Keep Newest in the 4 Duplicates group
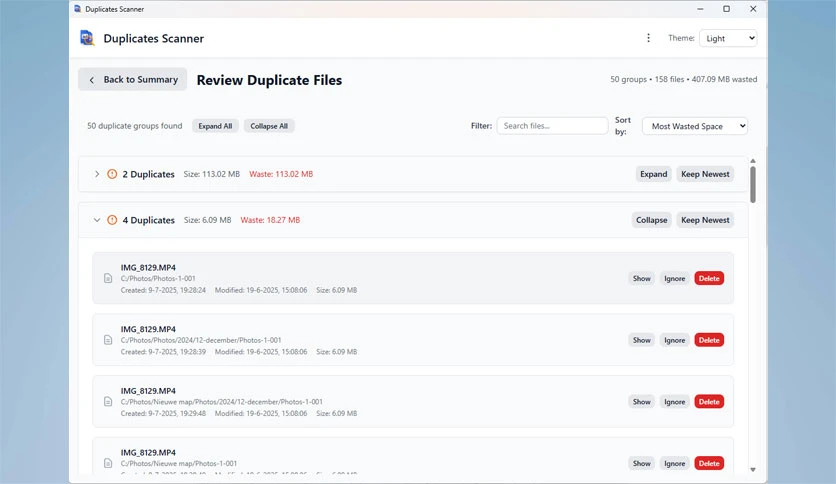This screenshot has height=484, width=836. point(705,220)
